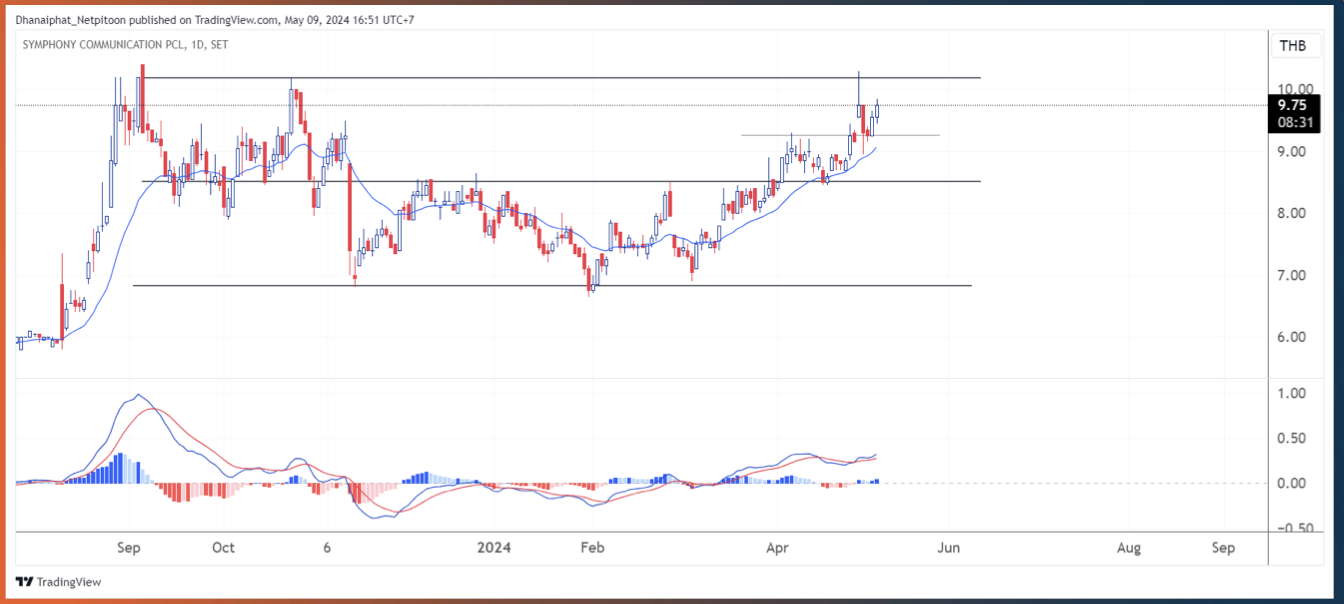Select the middle horizontal line between 8.00 and 9.00
This screenshot has height=604, width=1344.
tap(561, 181)
